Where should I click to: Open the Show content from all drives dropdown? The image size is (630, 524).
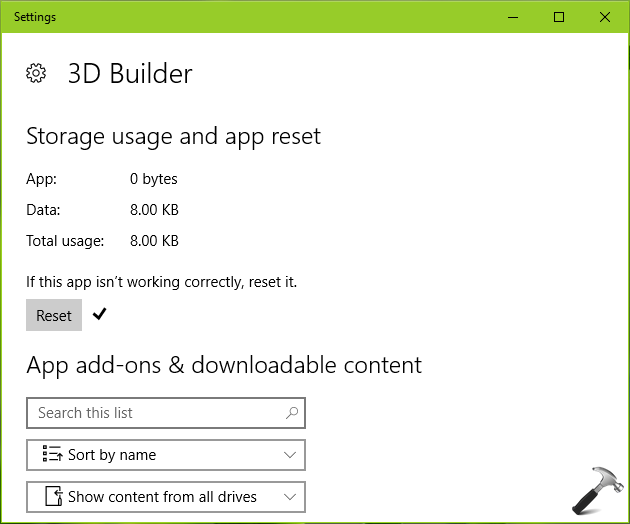(x=166, y=497)
